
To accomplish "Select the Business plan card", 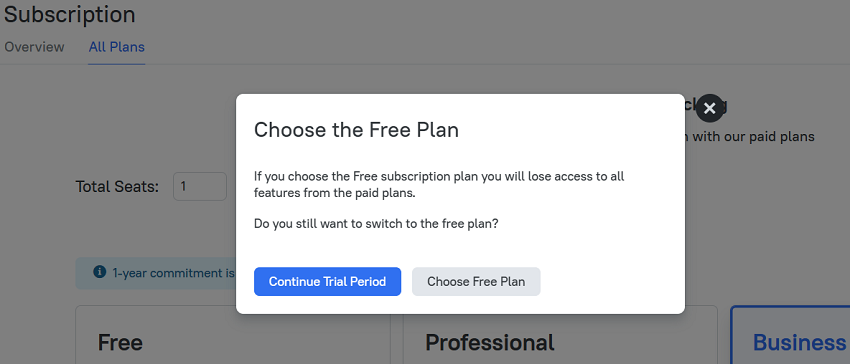I will tap(790, 335).
